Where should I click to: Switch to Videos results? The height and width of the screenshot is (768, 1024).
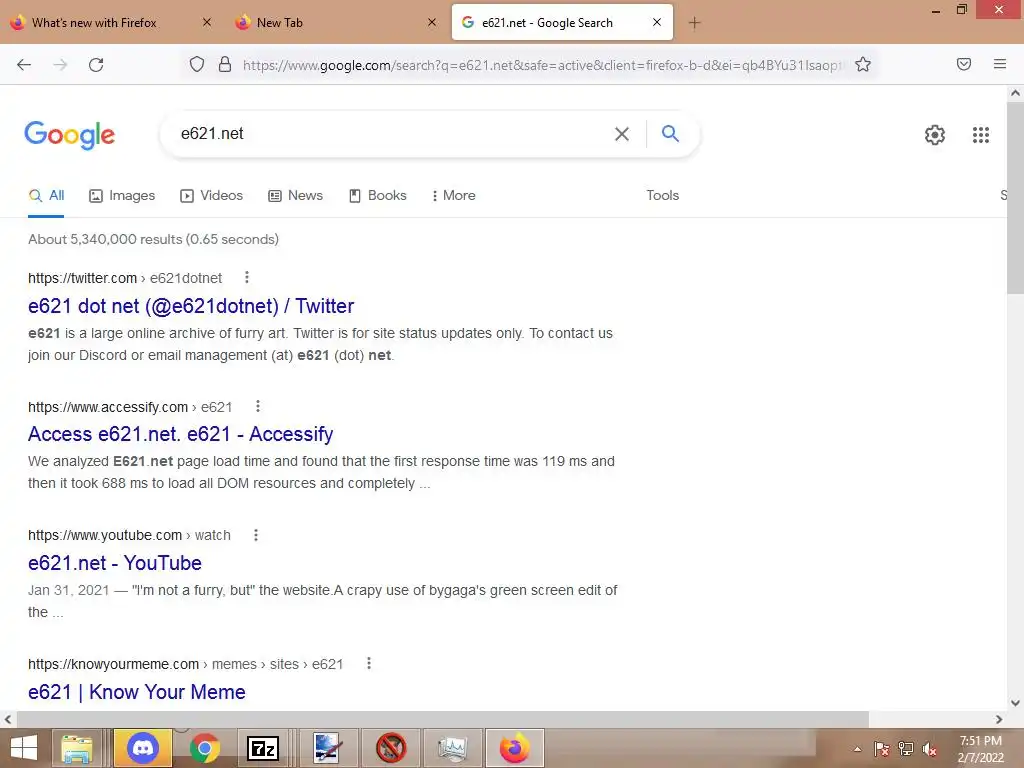point(212,195)
